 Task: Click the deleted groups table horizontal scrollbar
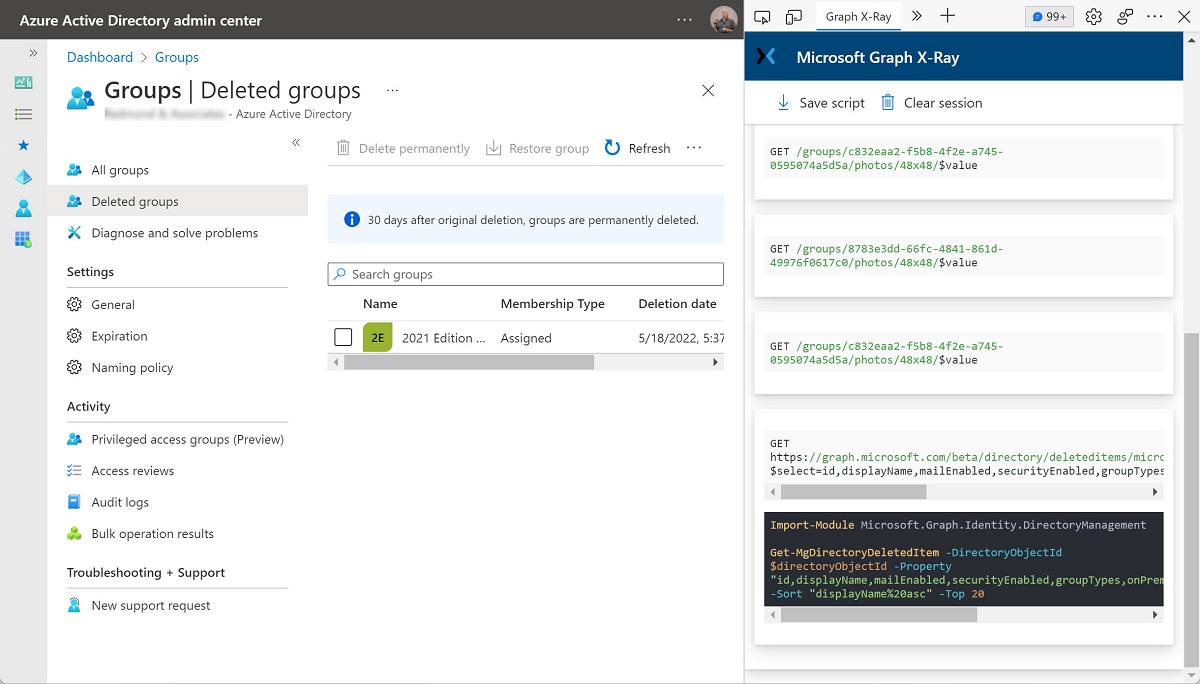469,362
